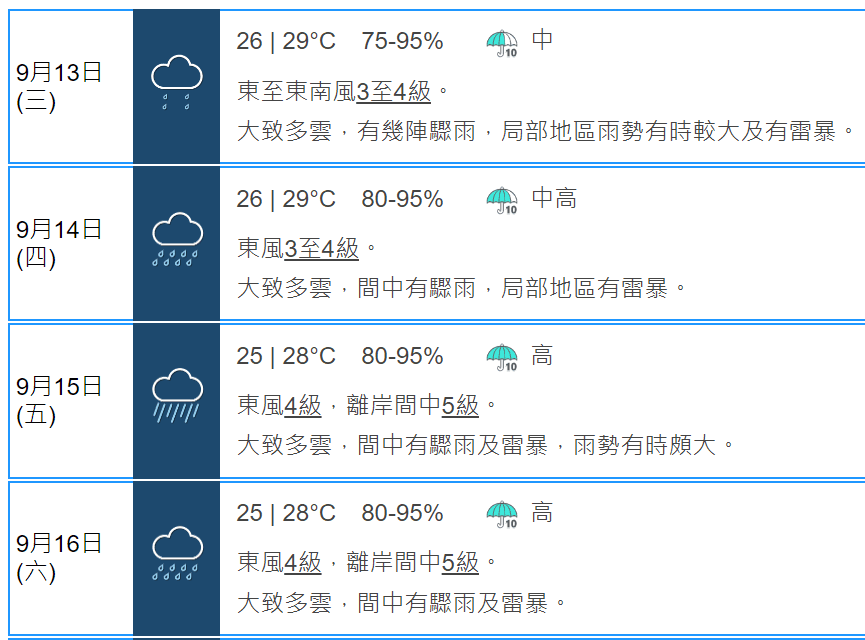Click the offshore 5級 link for 9月15日
Image resolution: width=865 pixels, height=640 pixels.
pos(460,406)
